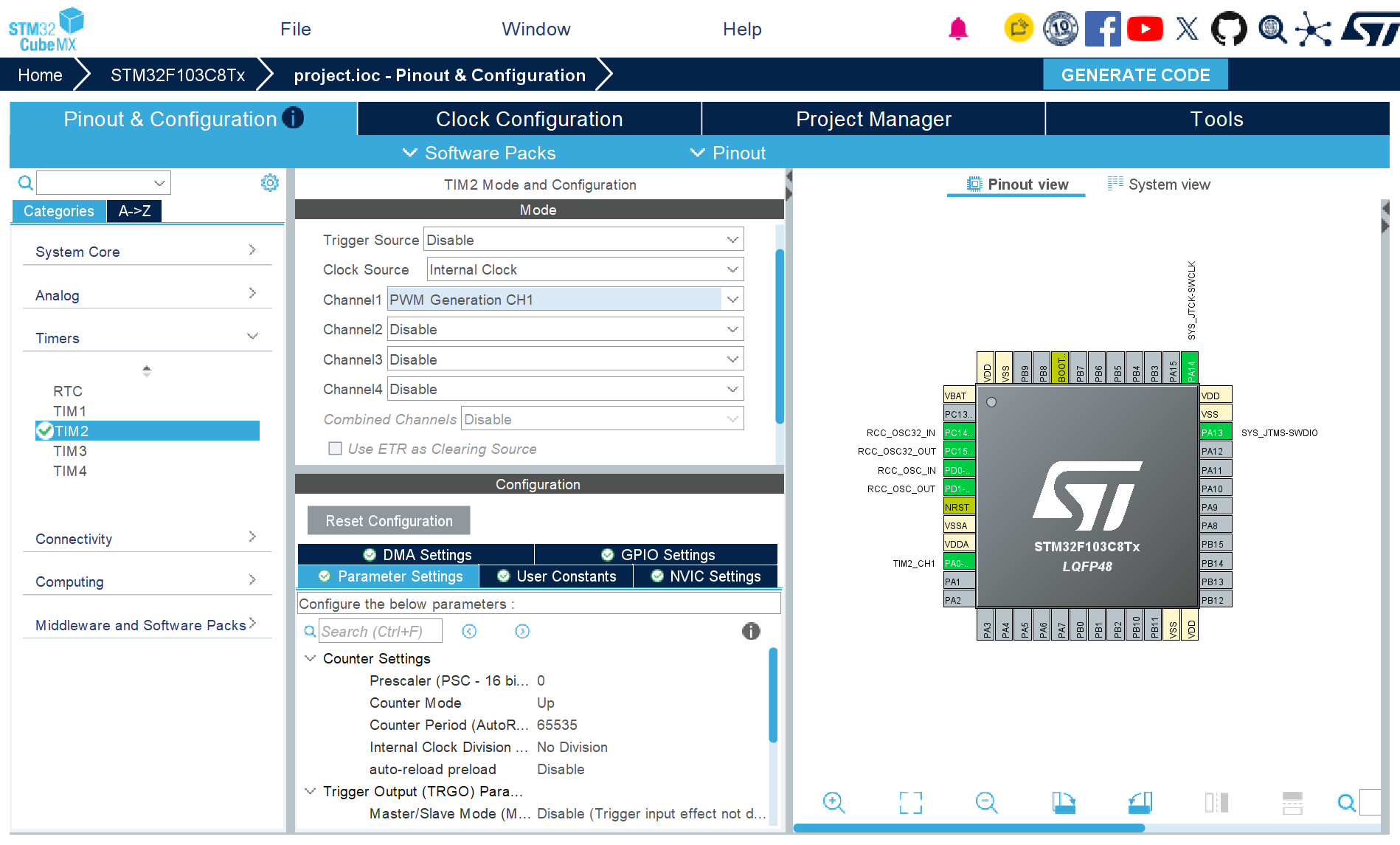Click the pinout zoom out magnifier
Image resolution: width=1400 pixels, height=845 pixels.
[x=986, y=802]
